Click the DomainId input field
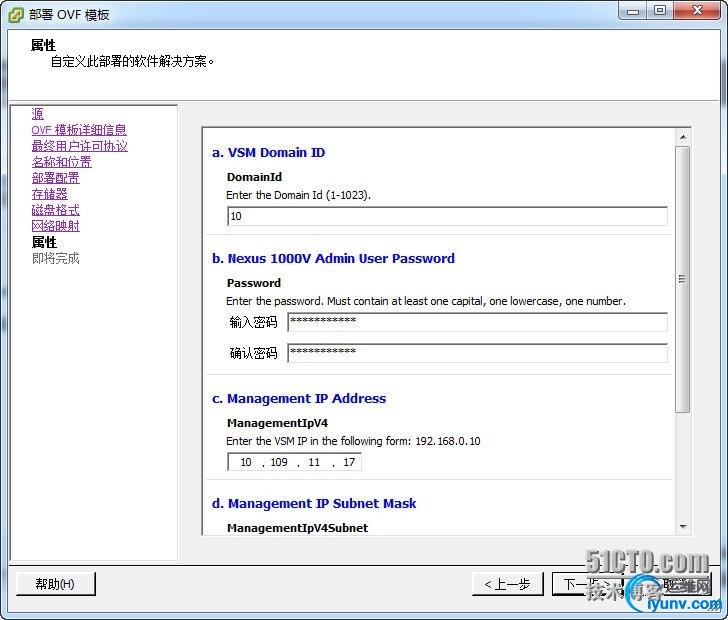 447,216
